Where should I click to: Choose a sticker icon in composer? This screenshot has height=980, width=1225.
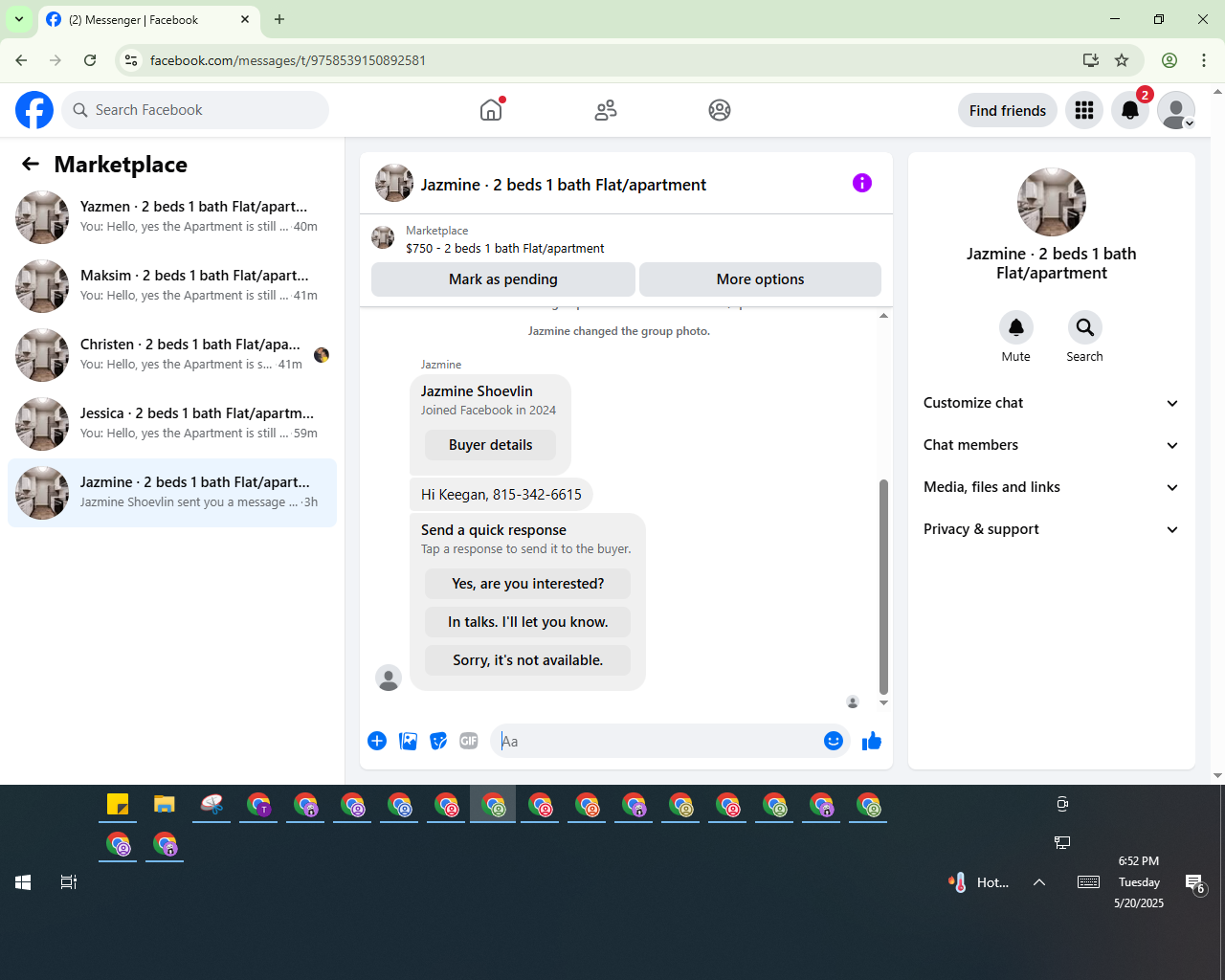tap(438, 741)
